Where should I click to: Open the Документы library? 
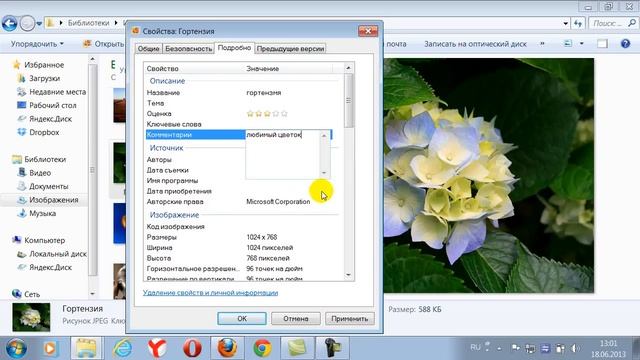coord(43,186)
